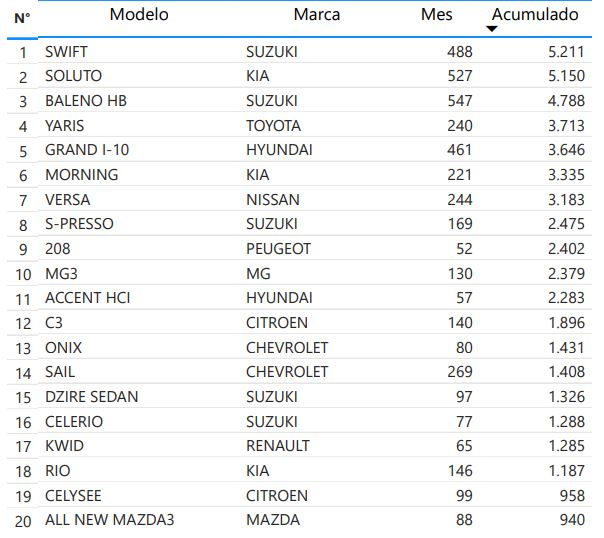Click the Marca column header
604x538 pixels.
tap(316, 14)
